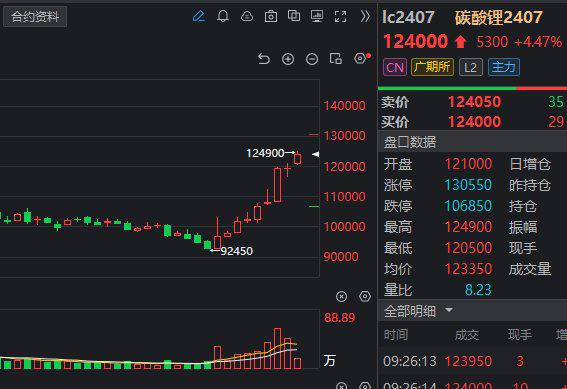Click the L2 level badge
The height and width of the screenshot is (389, 567).
470,67
